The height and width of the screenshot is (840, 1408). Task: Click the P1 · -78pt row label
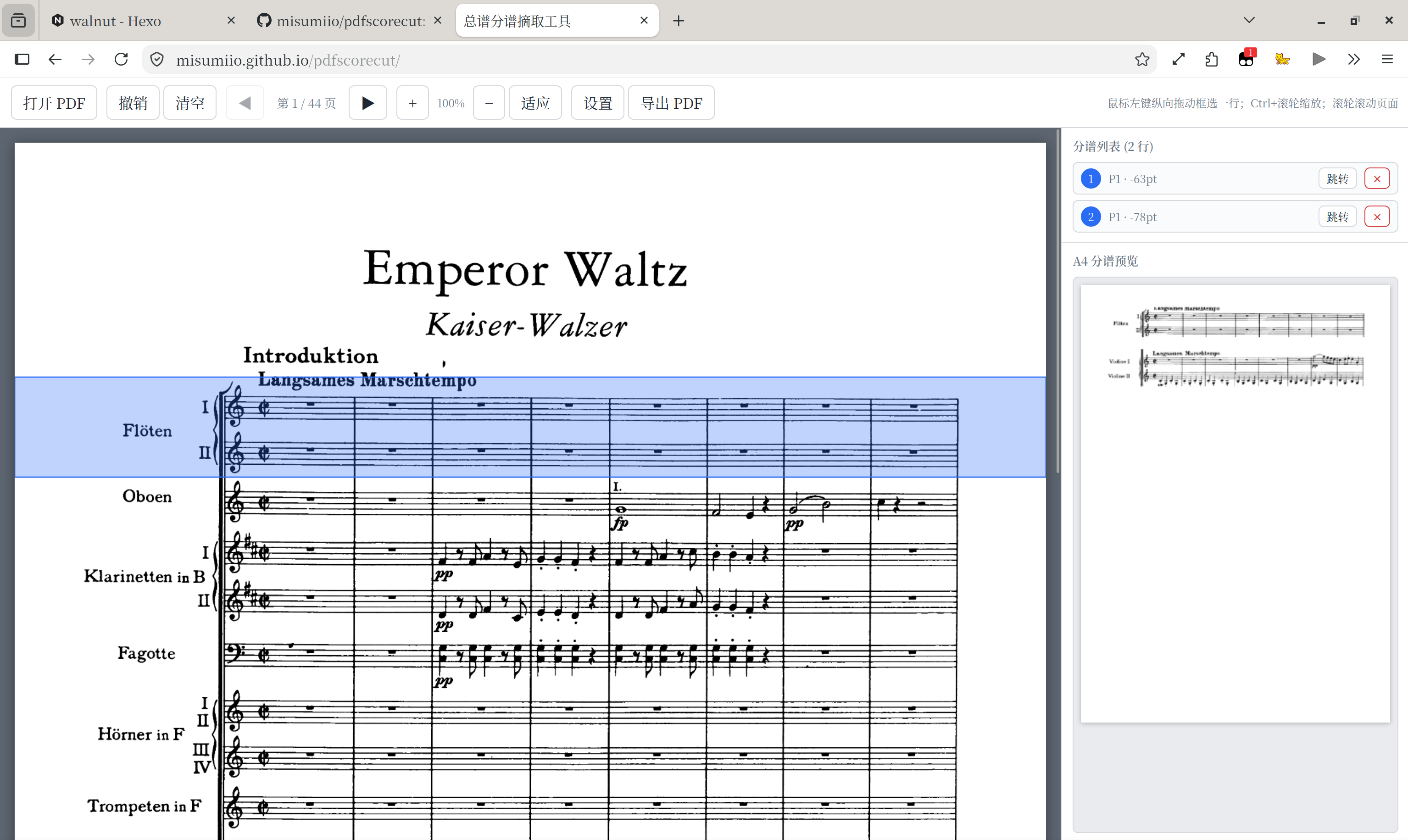[1132, 217]
